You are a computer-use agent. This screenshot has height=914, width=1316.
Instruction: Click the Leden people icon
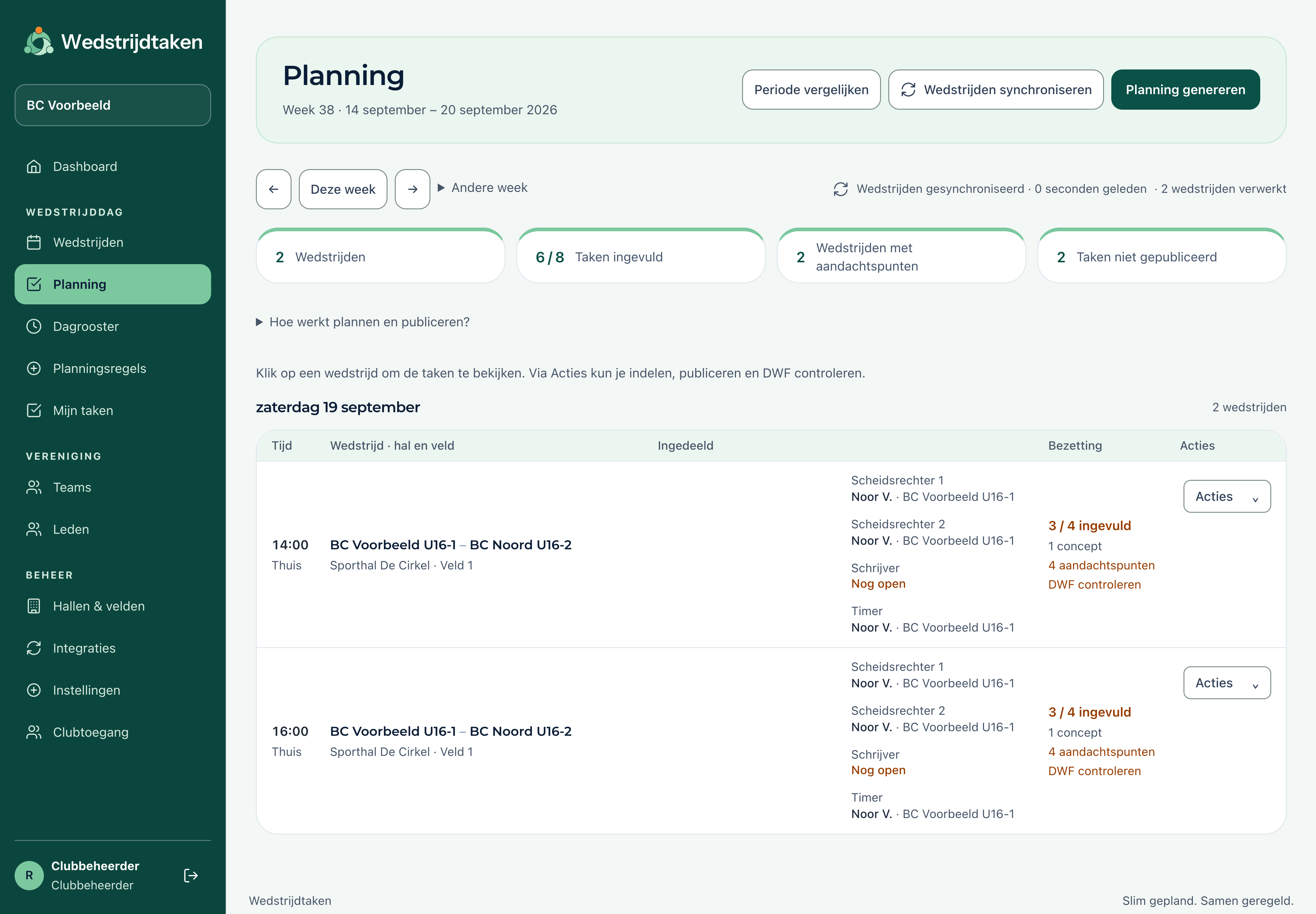(34, 529)
